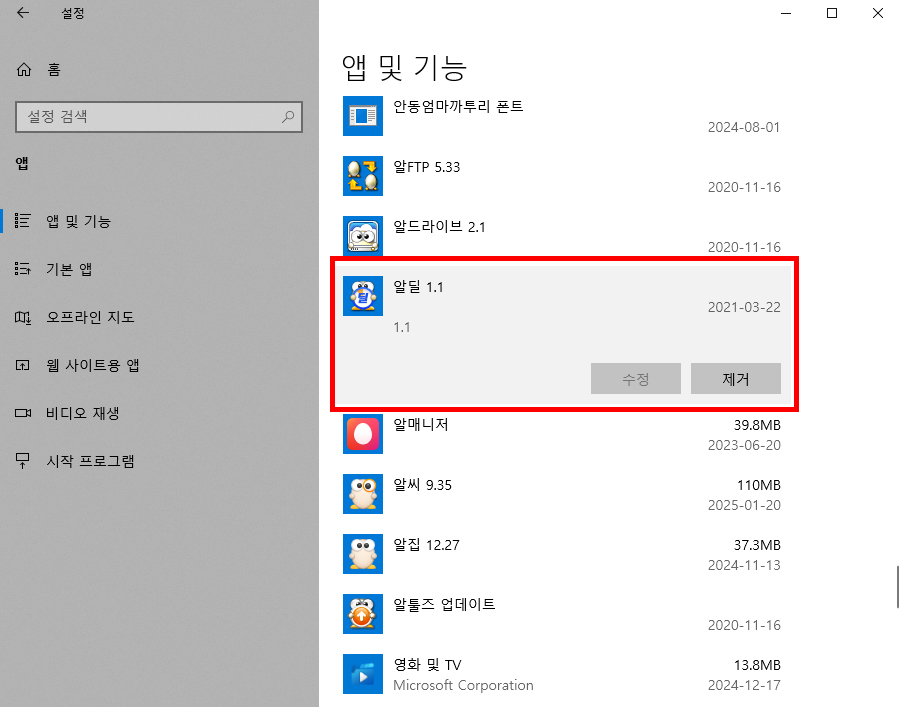Select the 알툴즈 업데이트 entry name

444,604
